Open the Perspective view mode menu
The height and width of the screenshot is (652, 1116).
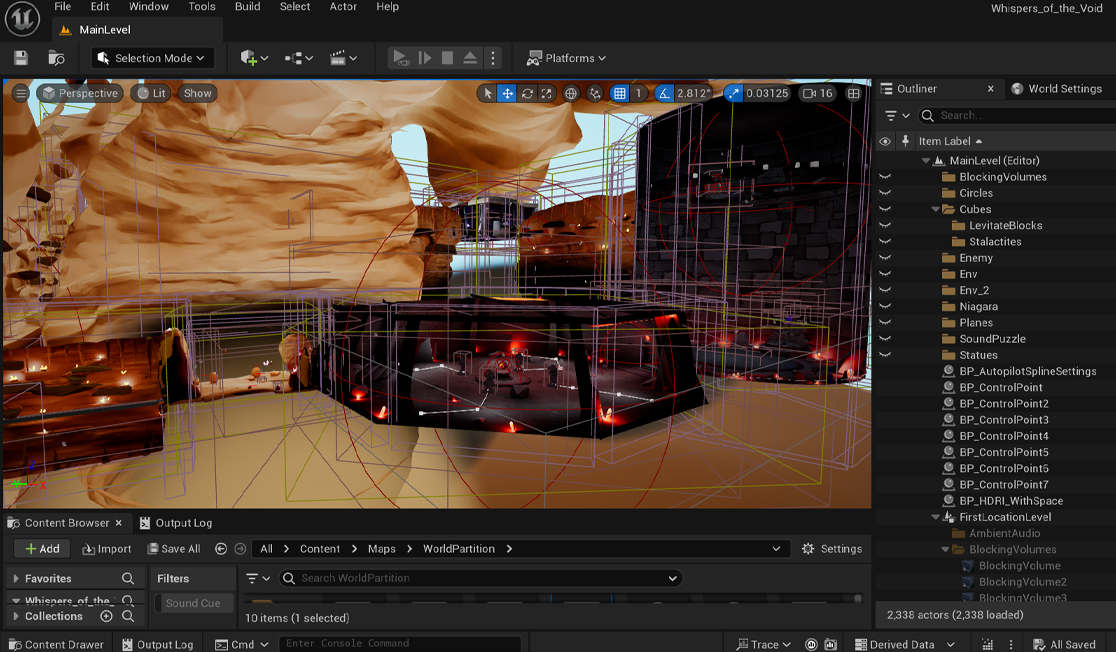pyautogui.click(x=80, y=93)
